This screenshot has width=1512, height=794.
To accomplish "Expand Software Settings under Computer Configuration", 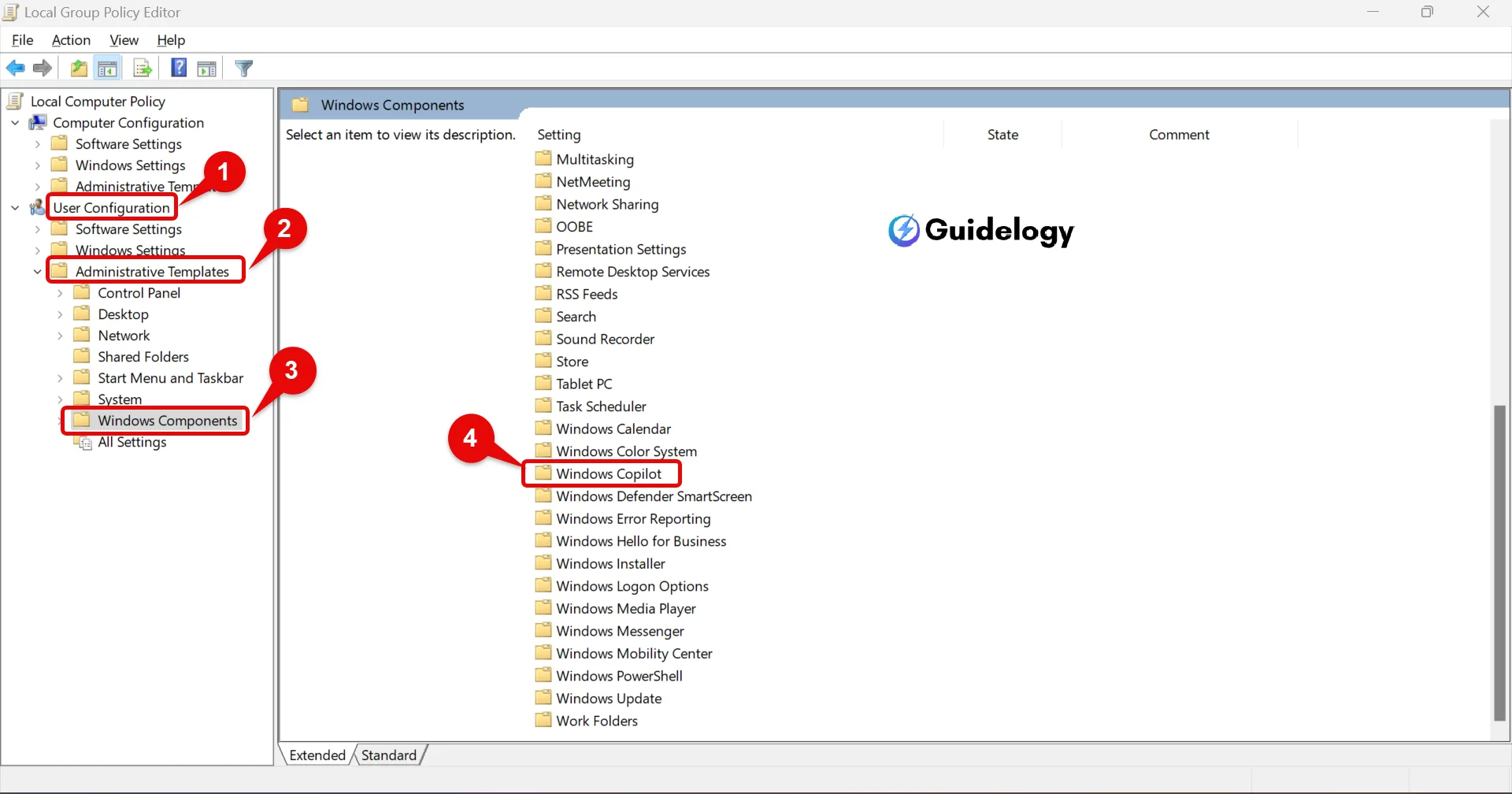I will coord(37,144).
